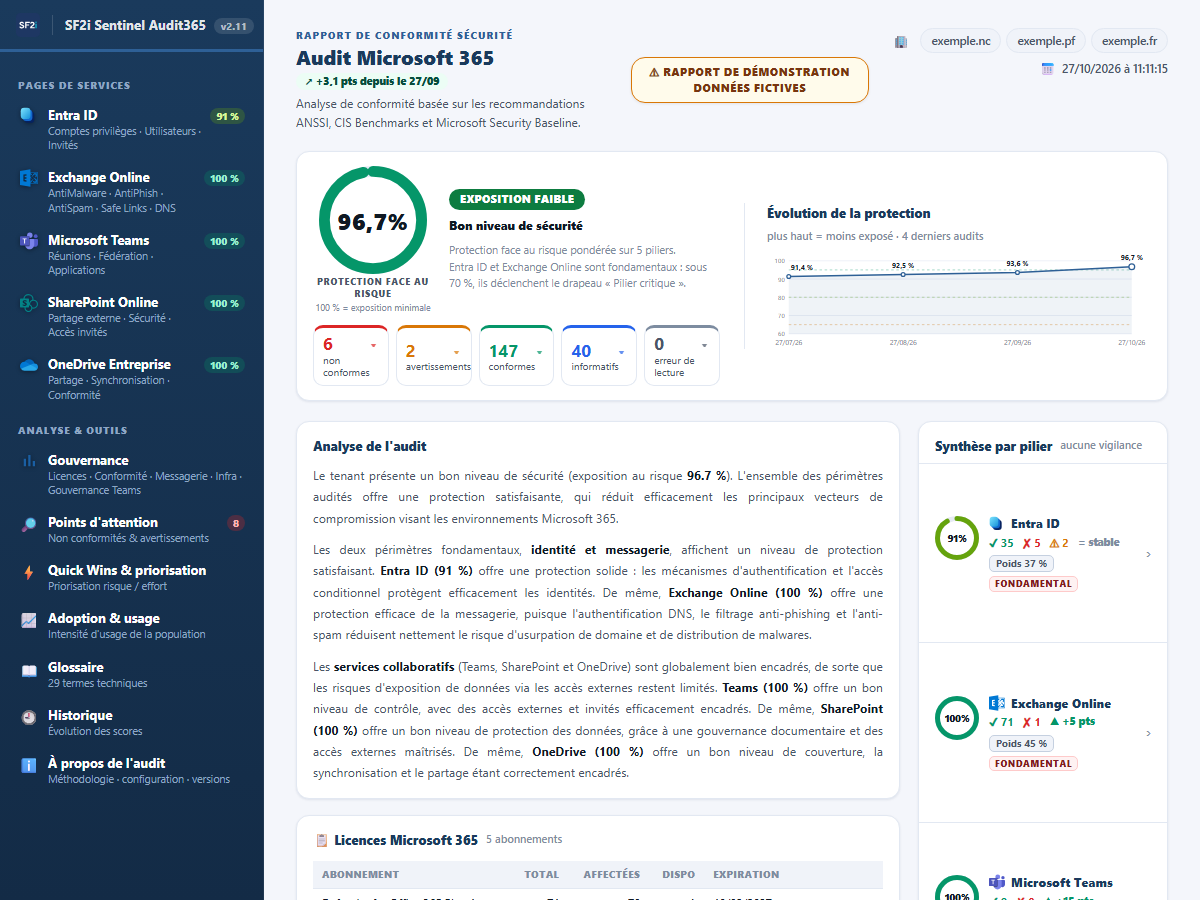Click the Quick Wins lightning icon

[28, 571]
